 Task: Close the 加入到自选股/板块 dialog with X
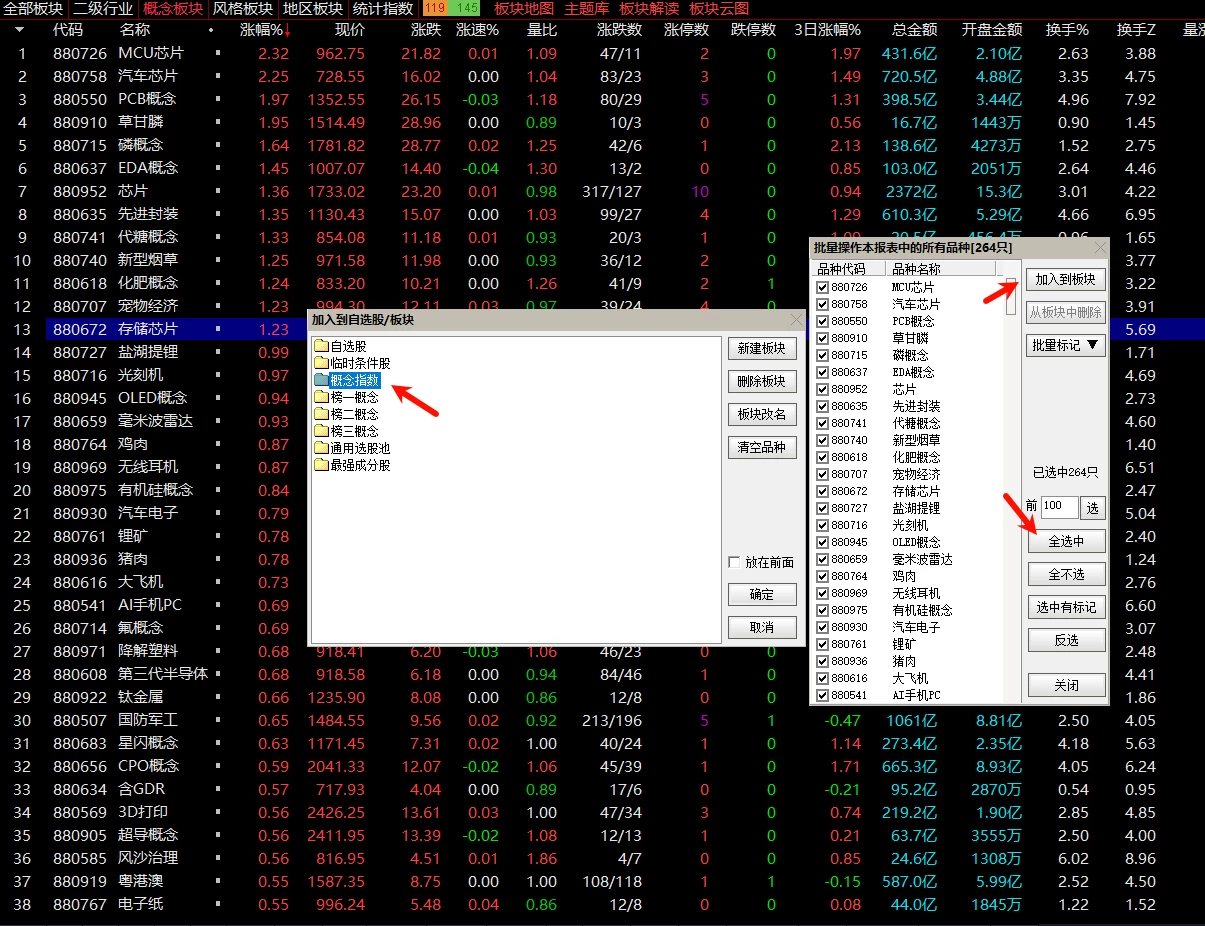tap(796, 320)
